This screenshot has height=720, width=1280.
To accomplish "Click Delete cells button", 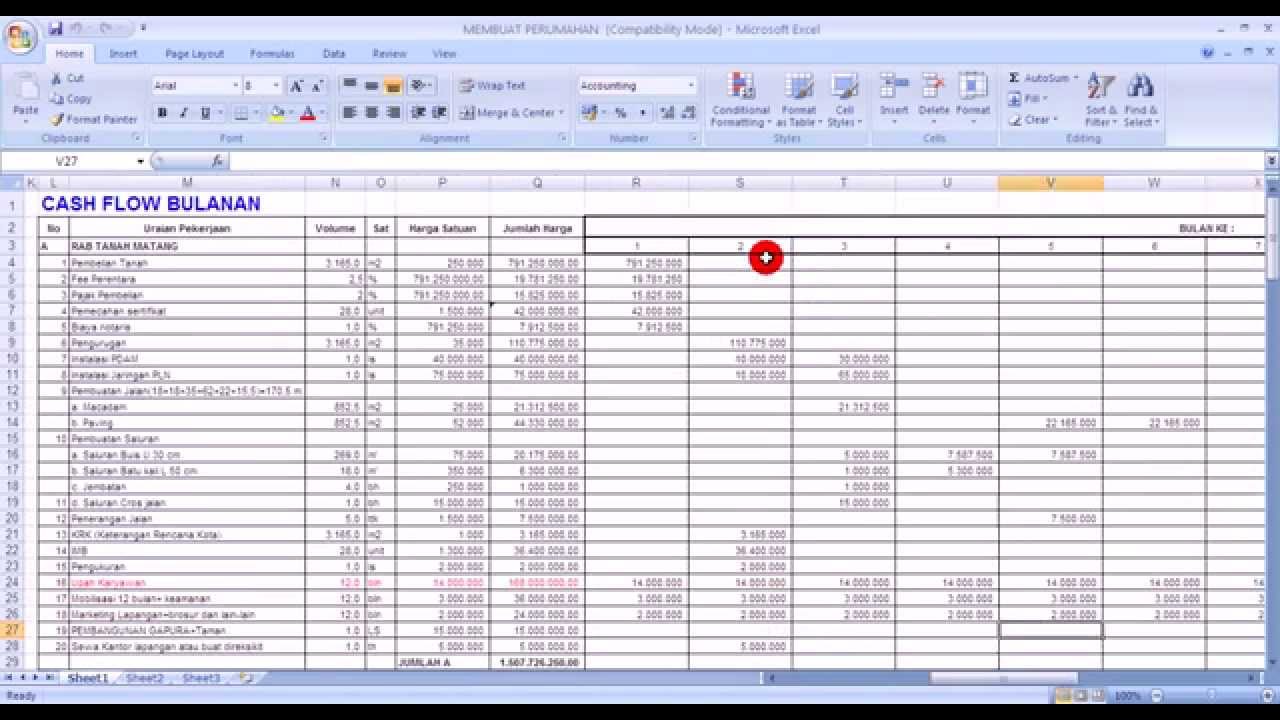I will 933,100.
